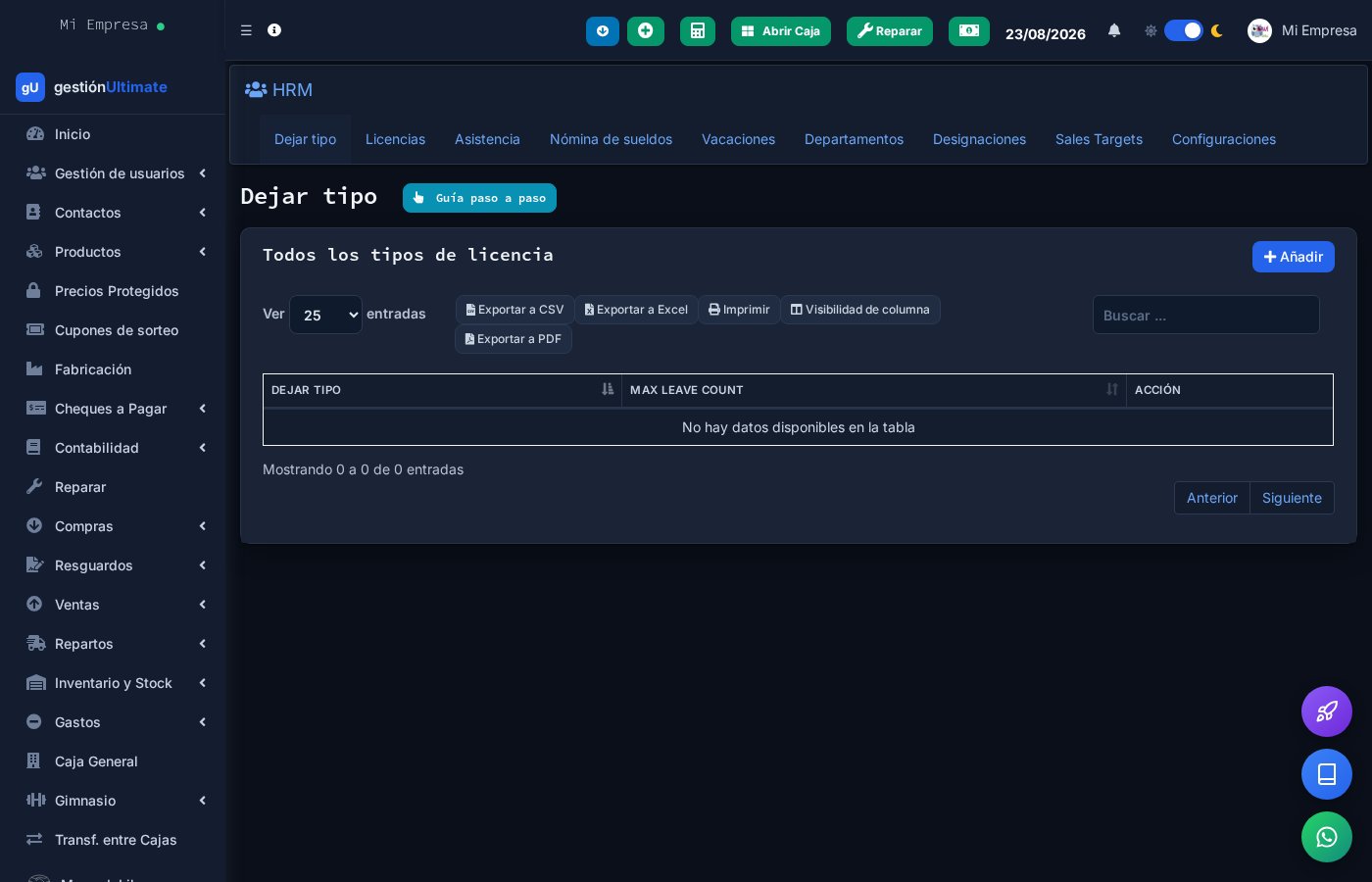Open Fabricación in the sidebar
This screenshot has height=882, width=1372.
113,369
